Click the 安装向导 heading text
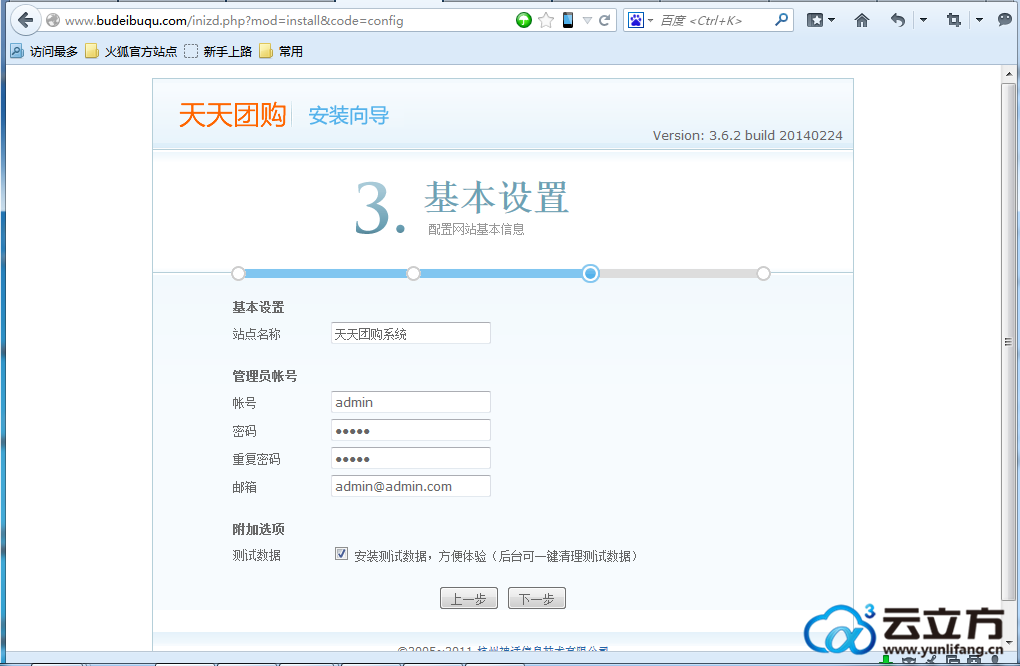Screen dimensions: 1020x666 pos(349,115)
